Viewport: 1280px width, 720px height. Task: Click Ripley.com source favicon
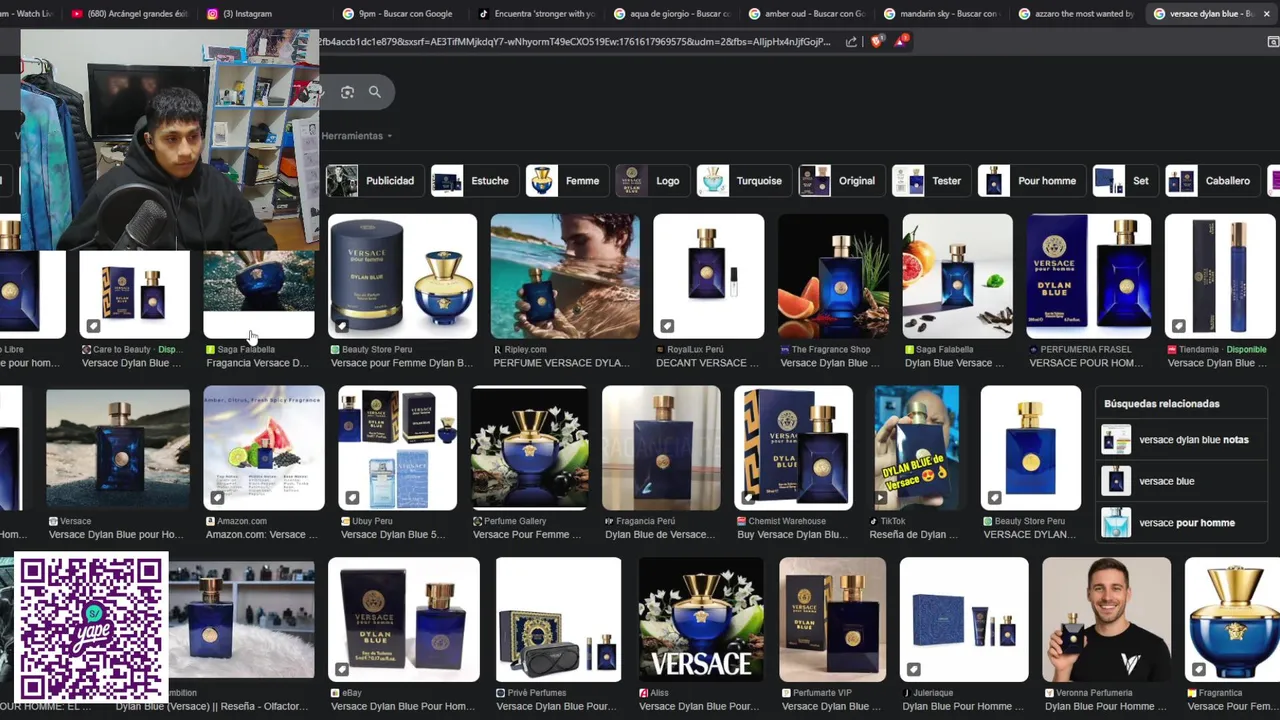(x=498, y=350)
